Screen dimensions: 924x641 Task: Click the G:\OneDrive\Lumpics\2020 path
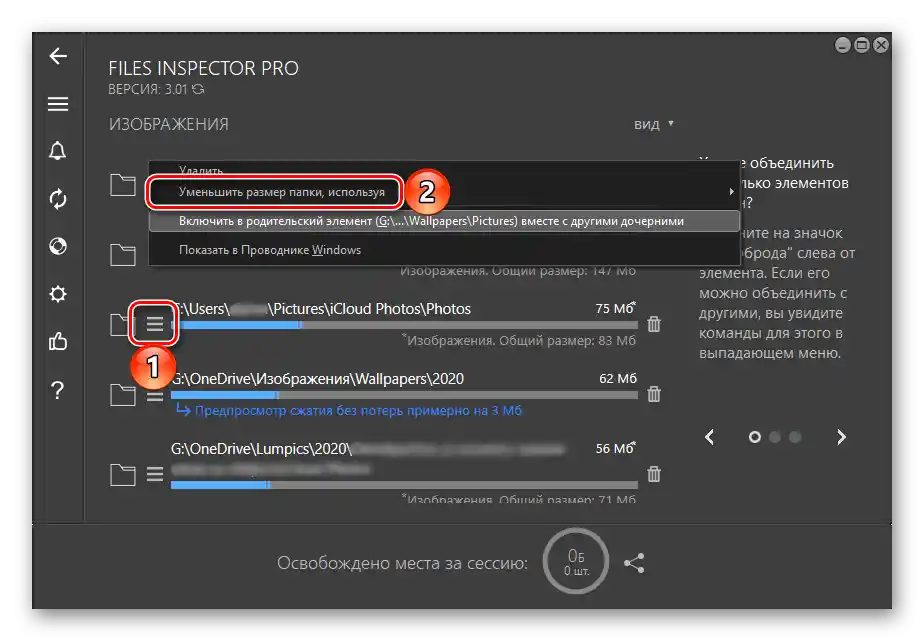pyautogui.click(x=262, y=449)
